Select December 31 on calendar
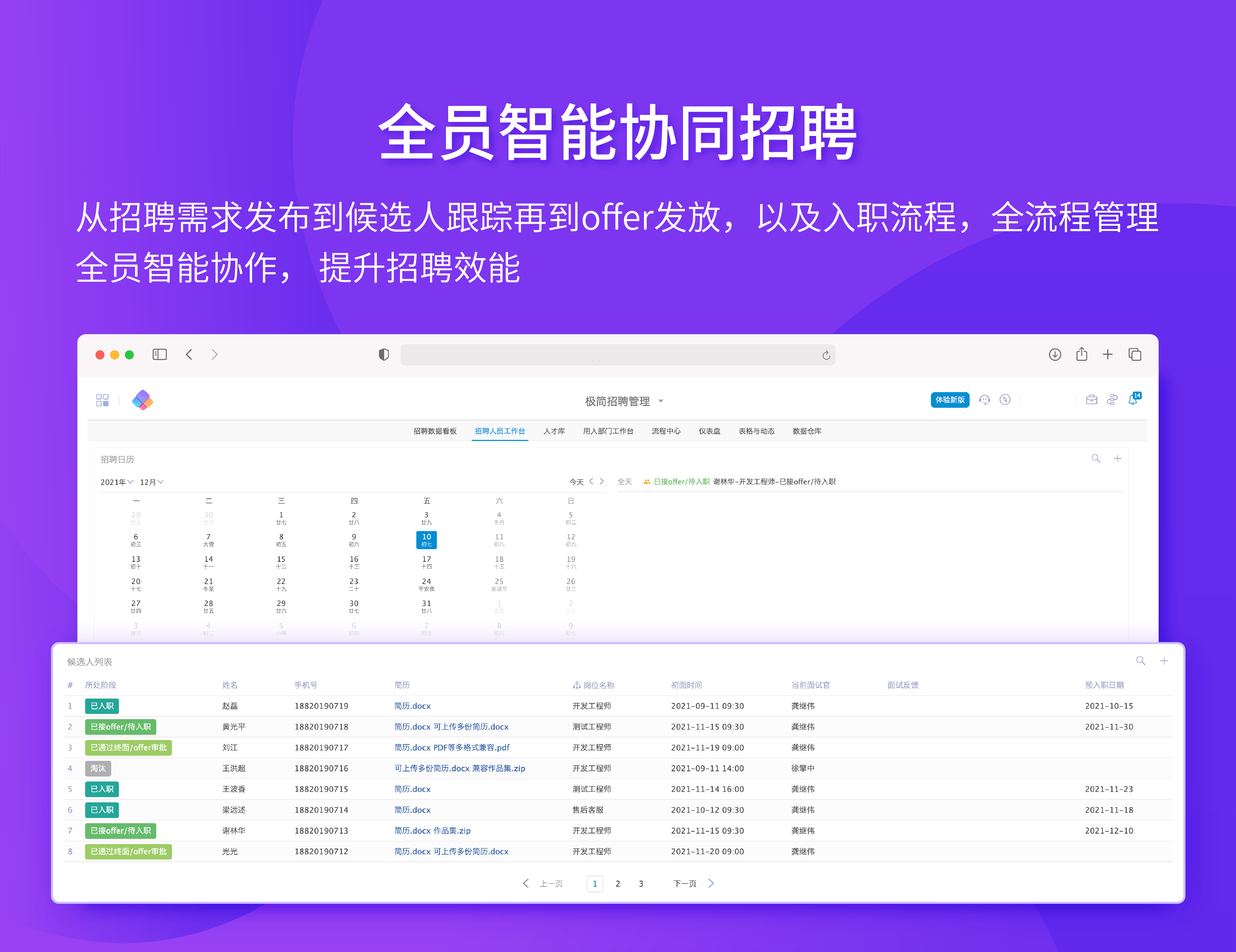Viewport: 1236px width, 952px height. [426, 606]
